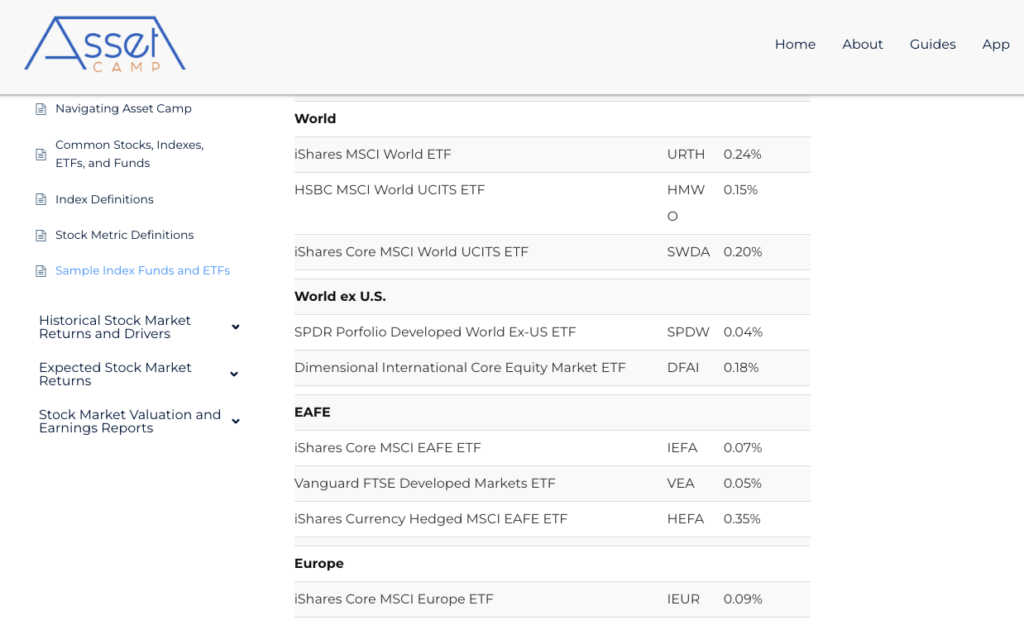Select HSBC MSCI World UCITS ETF name
The image size is (1024, 625).
(x=390, y=190)
